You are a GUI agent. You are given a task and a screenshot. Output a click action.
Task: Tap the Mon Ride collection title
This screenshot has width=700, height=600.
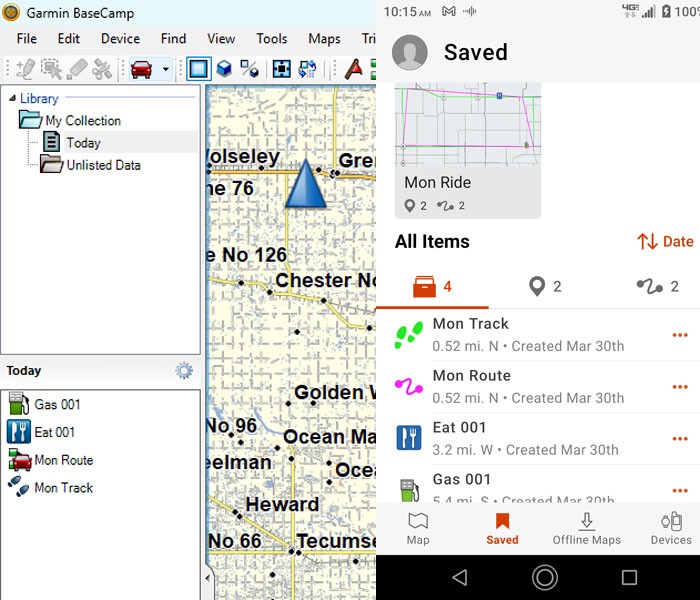point(438,182)
